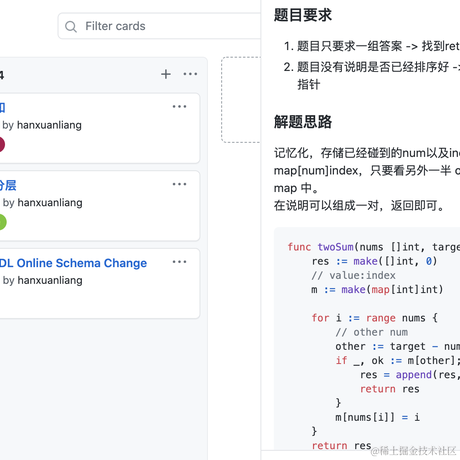
Task: Click the Filter cards search field
Action: [x=159, y=26]
